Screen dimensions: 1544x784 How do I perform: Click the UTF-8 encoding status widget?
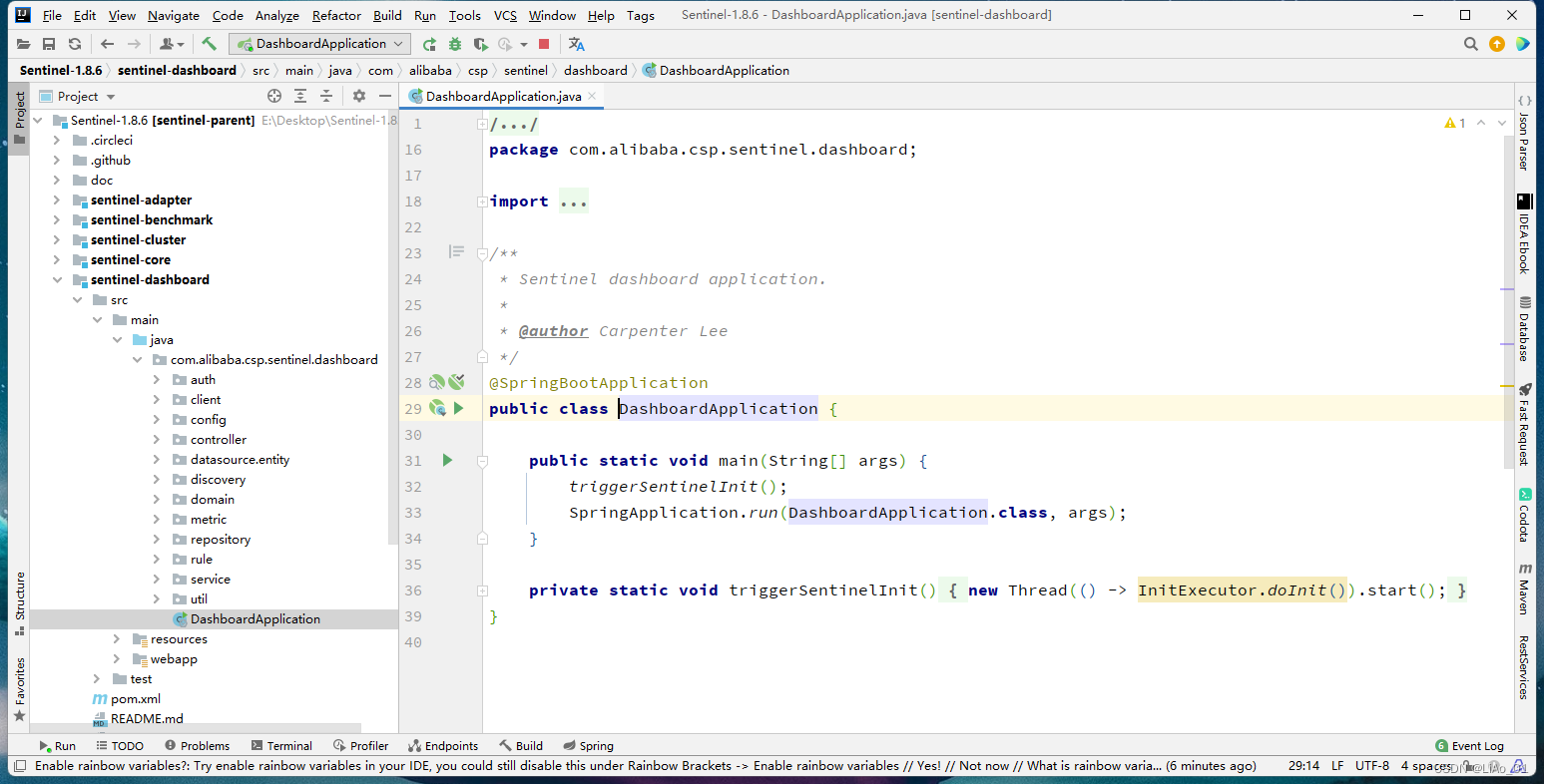tap(1372, 766)
